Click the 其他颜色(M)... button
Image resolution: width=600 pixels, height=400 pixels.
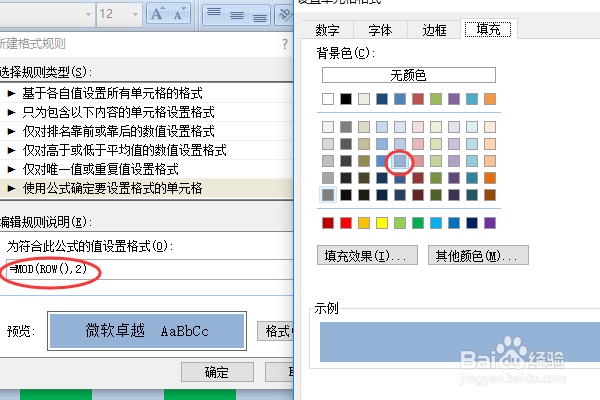point(478,255)
